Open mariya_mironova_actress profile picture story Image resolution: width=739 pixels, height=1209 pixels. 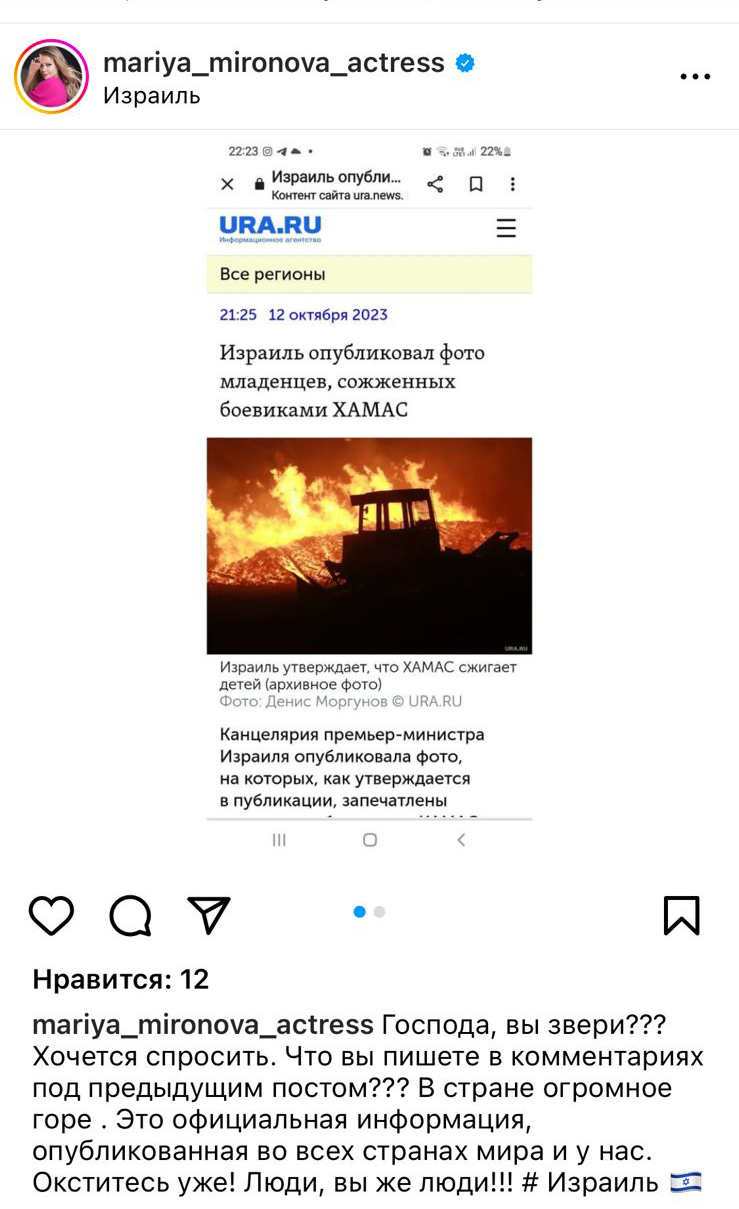pyautogui.click(x=52, y=77)
